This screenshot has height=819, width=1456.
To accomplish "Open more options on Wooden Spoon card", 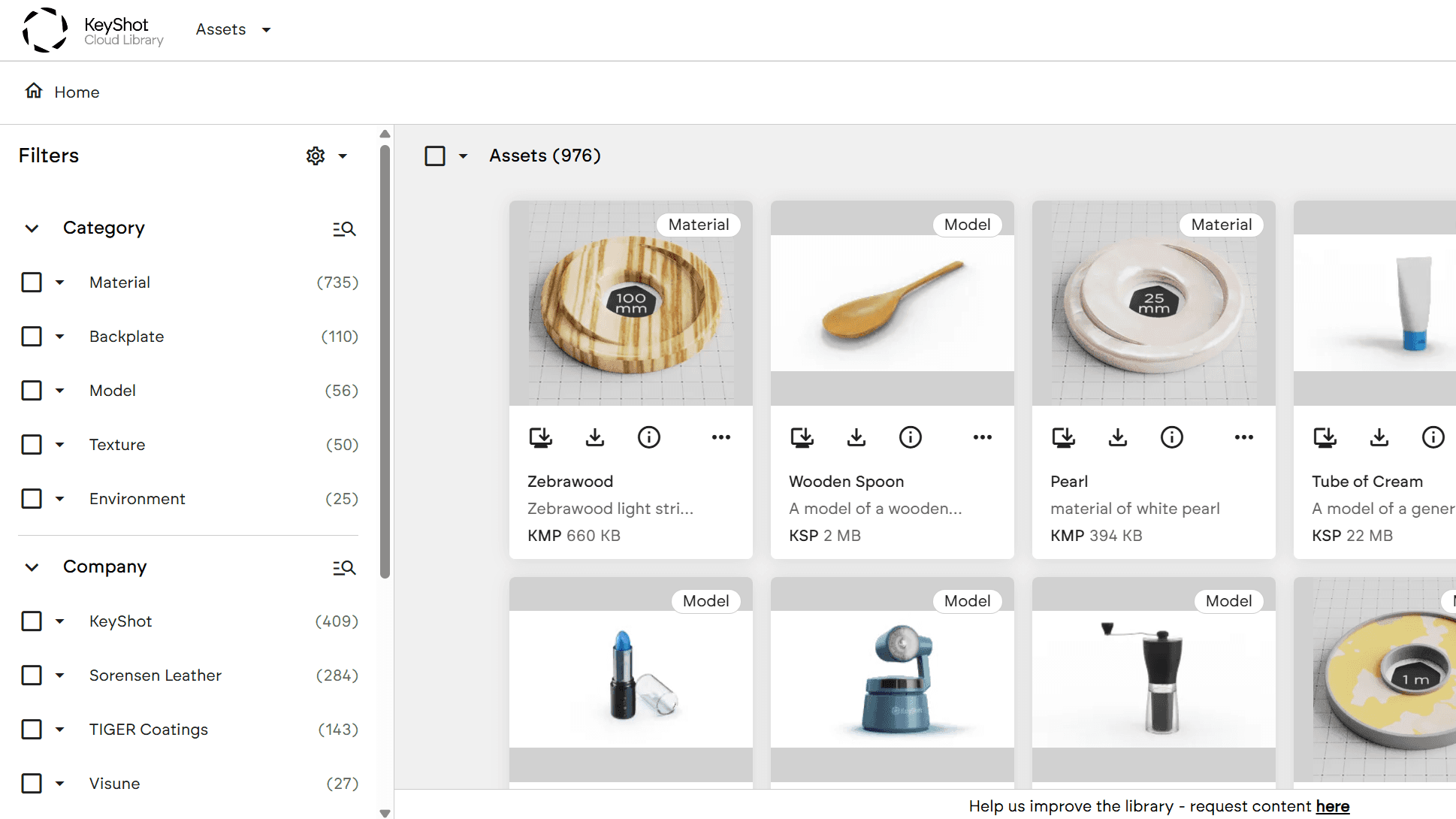I will click(982, 437).
